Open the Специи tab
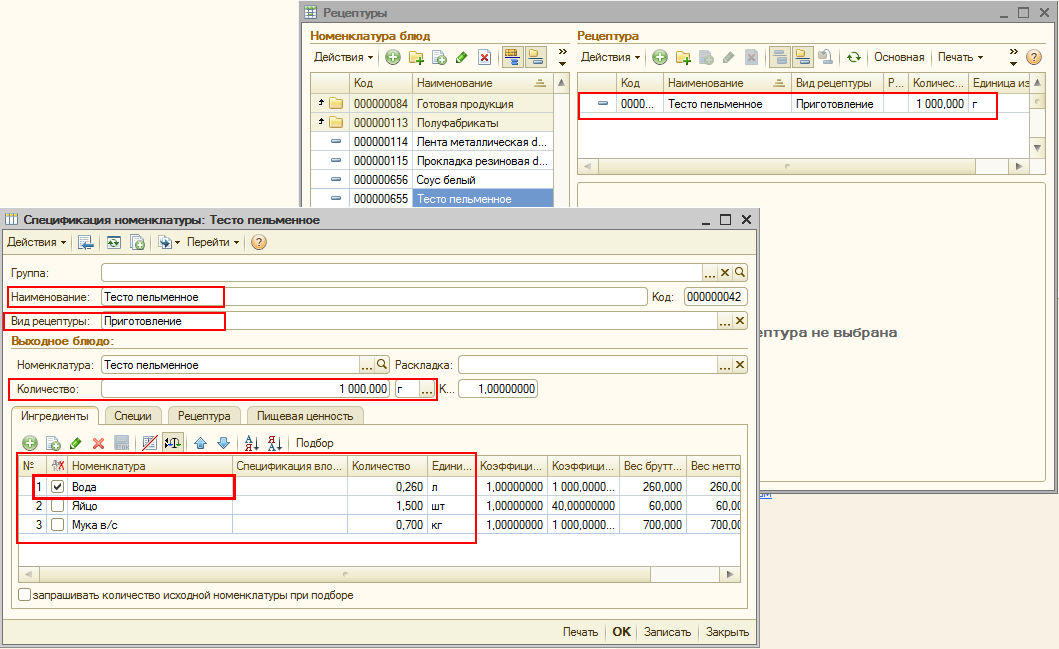Image resolution: width=1059 pixels, height=649 pixels. [x=133, y=416]
